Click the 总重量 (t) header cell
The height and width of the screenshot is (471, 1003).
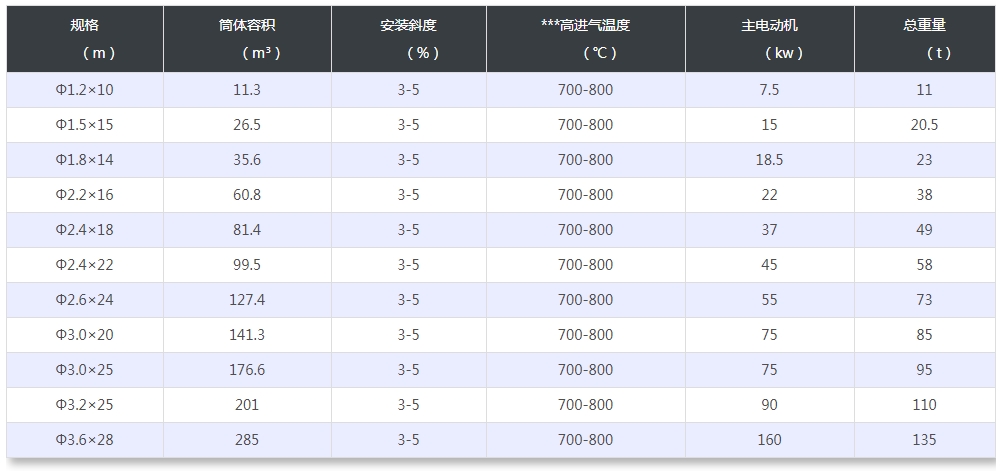925,39
